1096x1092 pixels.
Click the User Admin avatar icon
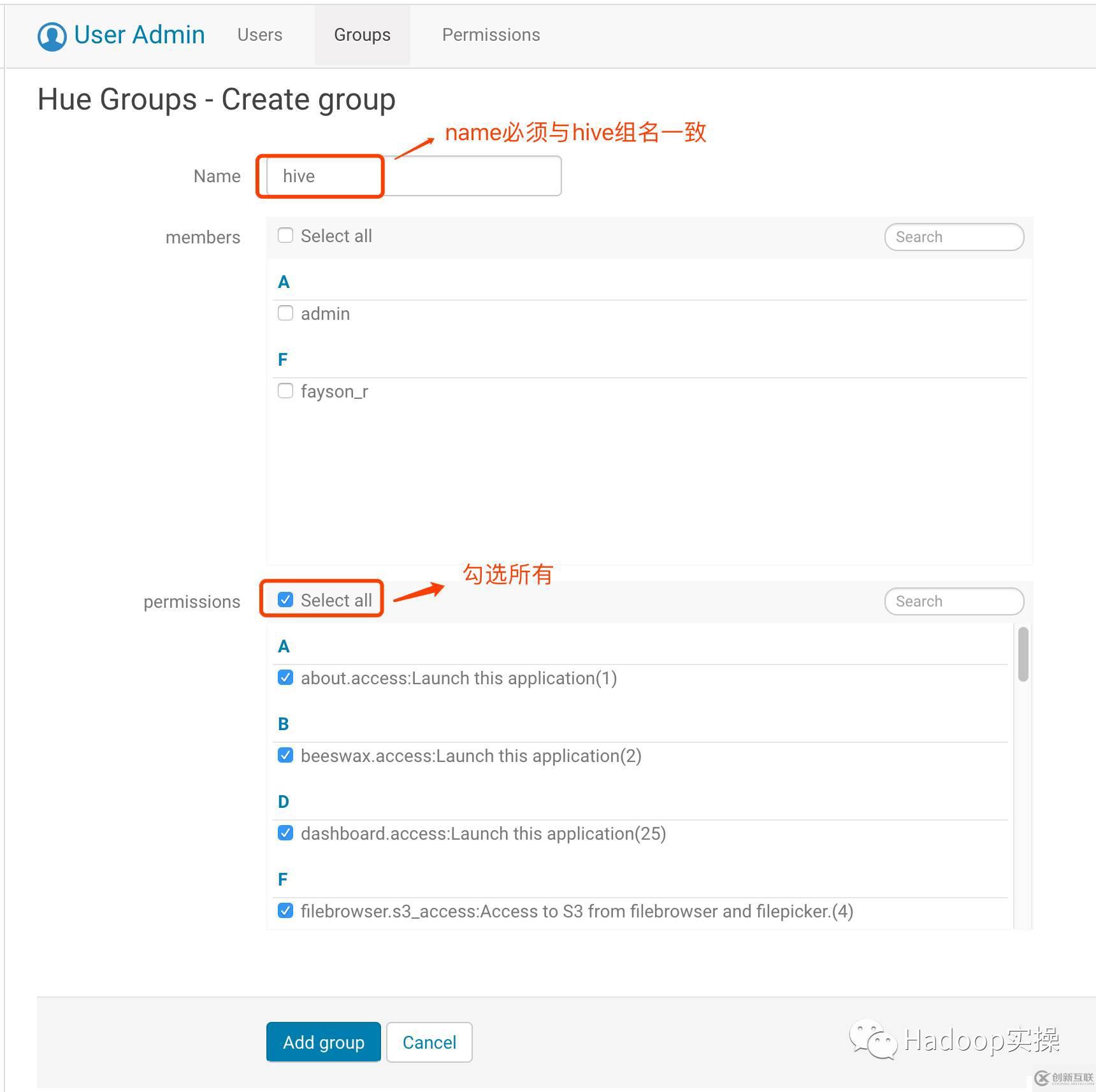click(52, 36)
